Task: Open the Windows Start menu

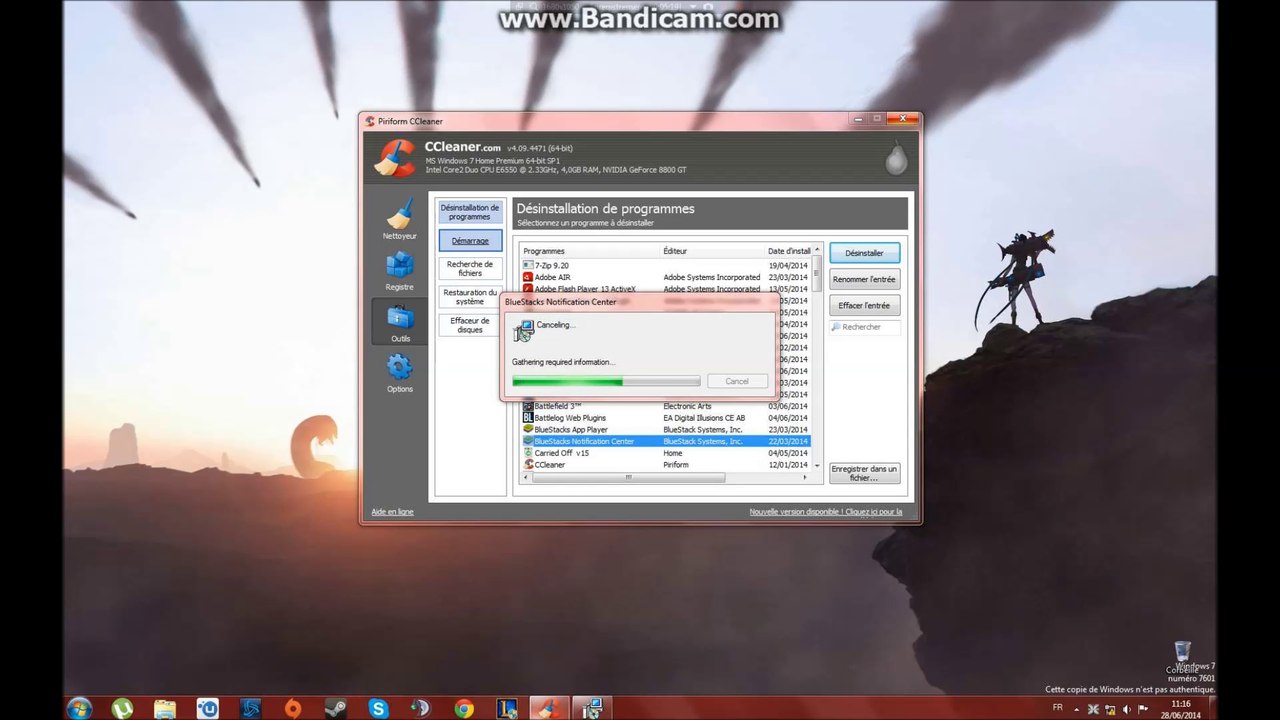Action: (79, 708)
